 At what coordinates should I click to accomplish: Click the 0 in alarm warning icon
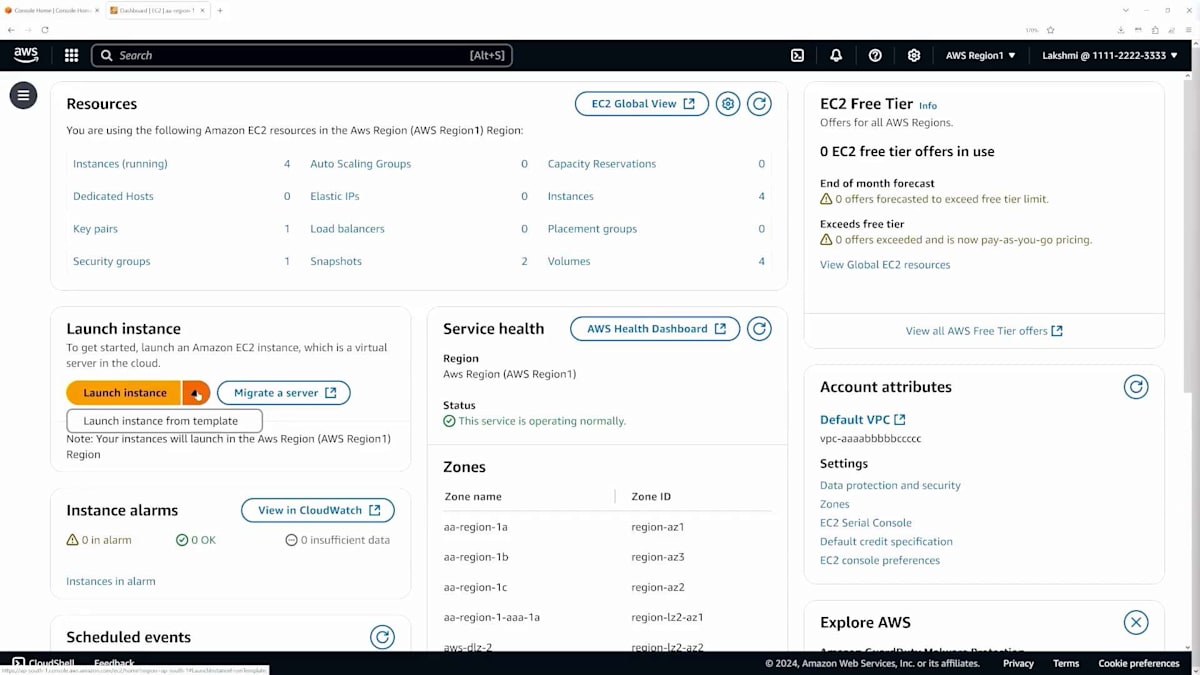(72, 540)
